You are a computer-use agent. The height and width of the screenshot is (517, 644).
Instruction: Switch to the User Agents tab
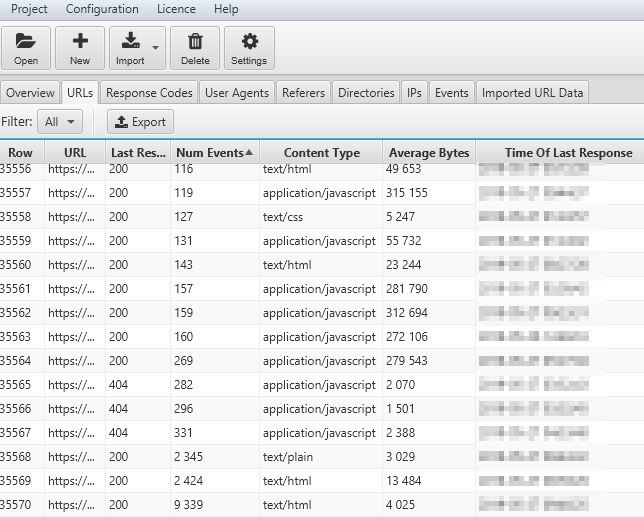pos(237,93)
